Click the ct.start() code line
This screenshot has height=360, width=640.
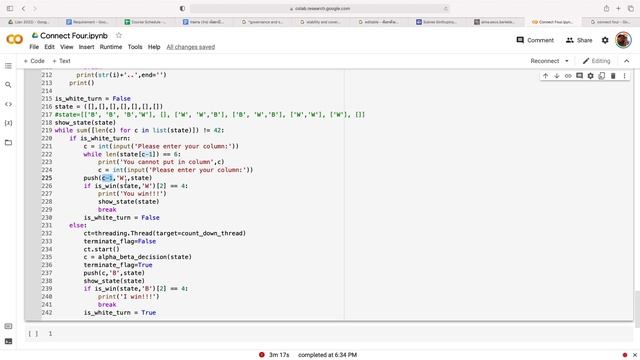pos(102,249)
